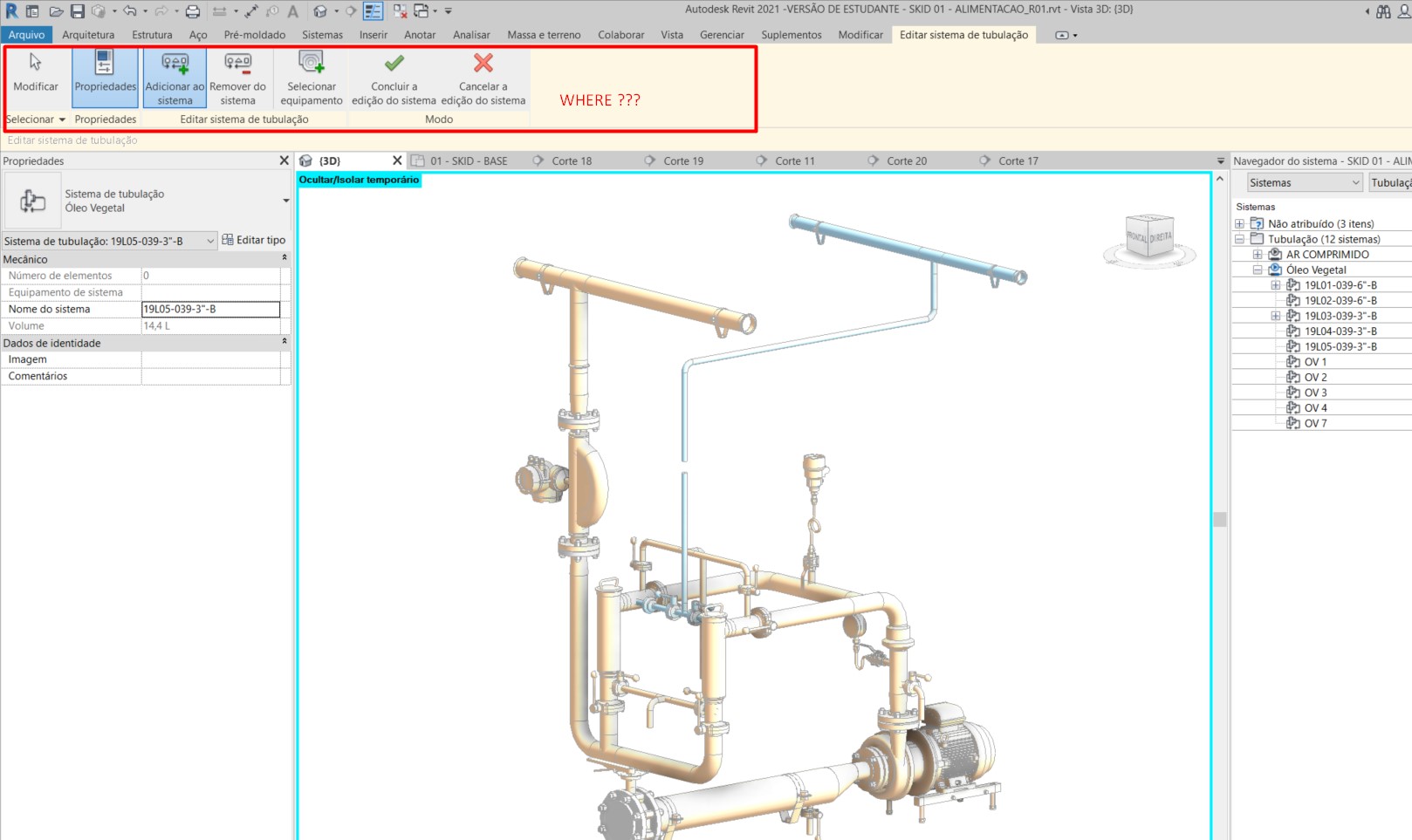The width and height of the screenshot is (1412, 840).
Task: Open the Sistemas ribbon menu
Action: (x=321, y=35)
